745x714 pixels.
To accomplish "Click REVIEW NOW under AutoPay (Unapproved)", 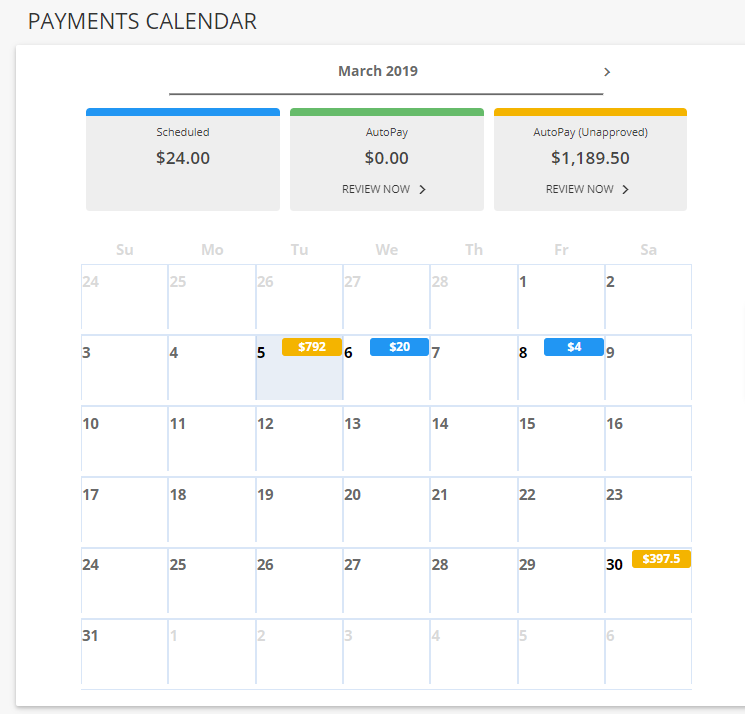I will point(580,190).
